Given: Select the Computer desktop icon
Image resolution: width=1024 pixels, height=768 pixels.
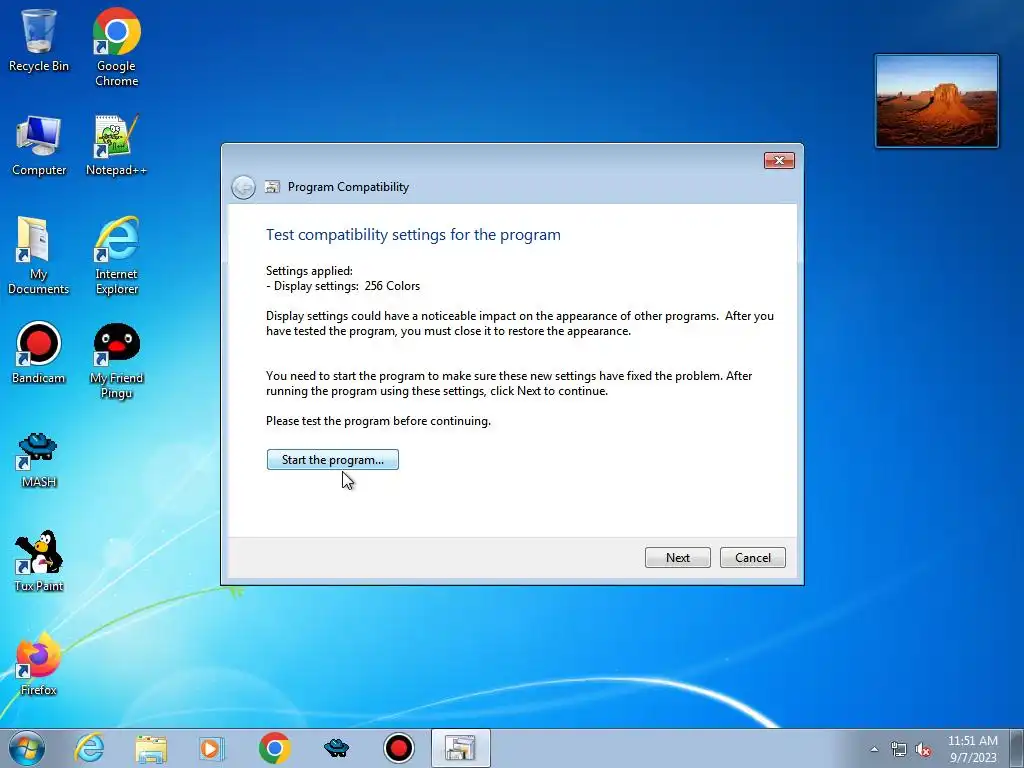Looking at the screenshot, I should click(39, 146).
